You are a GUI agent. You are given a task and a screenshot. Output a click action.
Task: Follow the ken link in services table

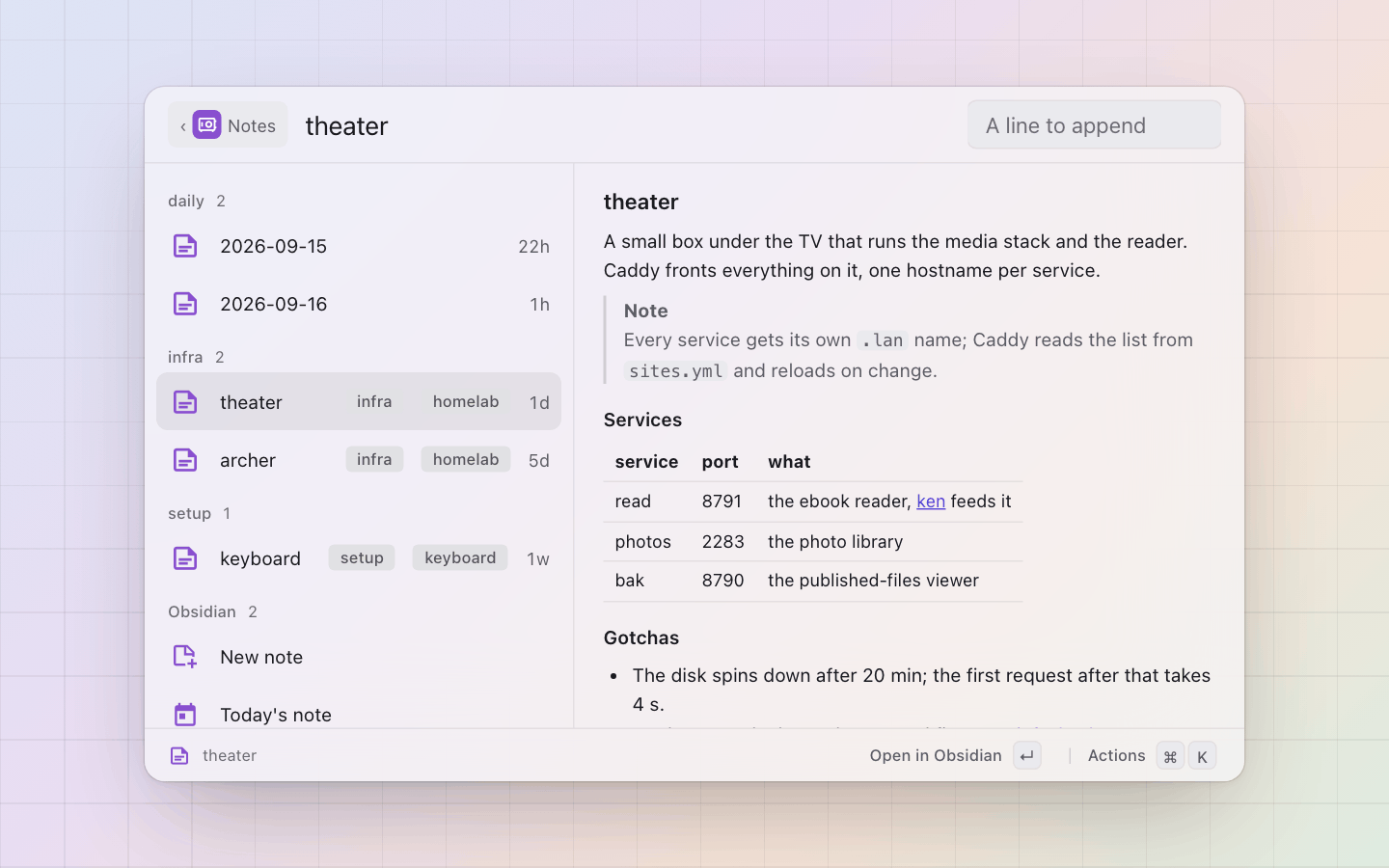click(931, 502)
